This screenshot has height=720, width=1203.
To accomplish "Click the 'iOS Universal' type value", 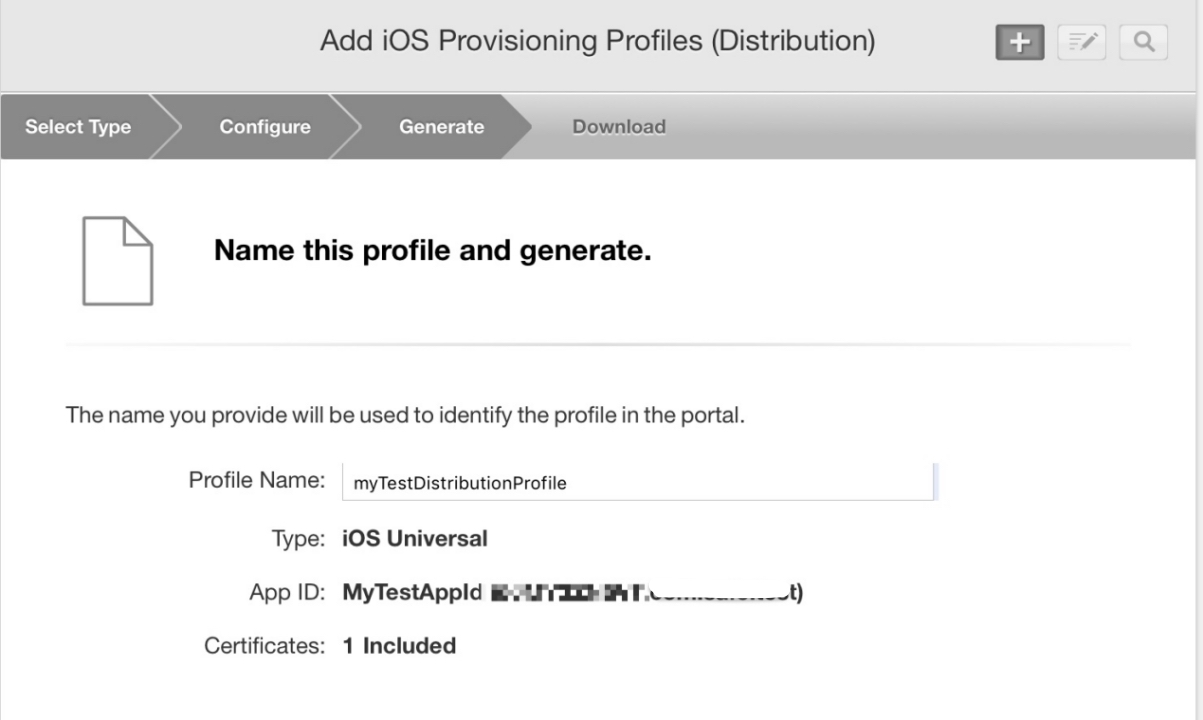I will (415, 539).
